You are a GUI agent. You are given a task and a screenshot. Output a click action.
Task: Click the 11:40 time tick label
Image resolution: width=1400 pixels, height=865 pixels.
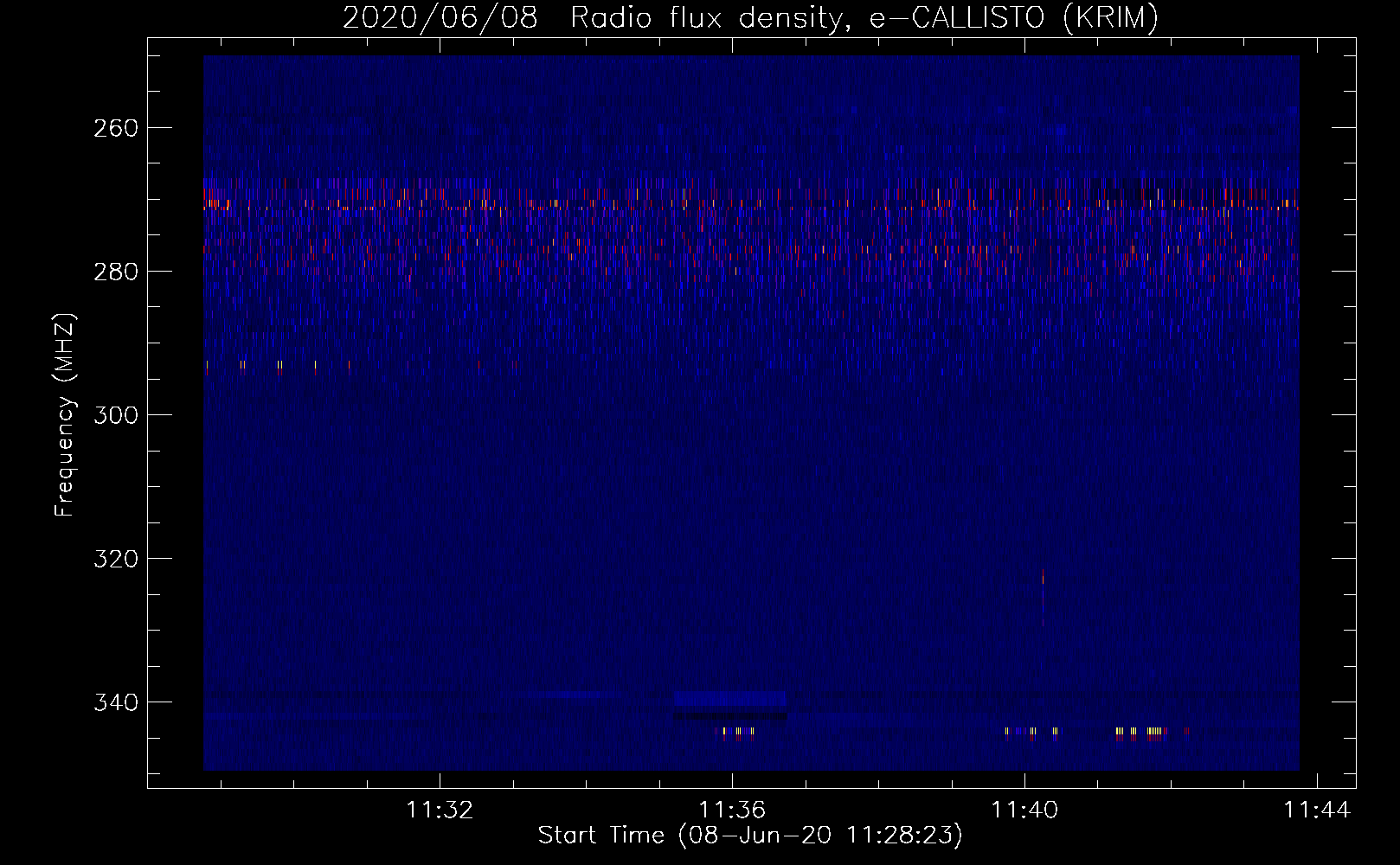pos(1024,811)
